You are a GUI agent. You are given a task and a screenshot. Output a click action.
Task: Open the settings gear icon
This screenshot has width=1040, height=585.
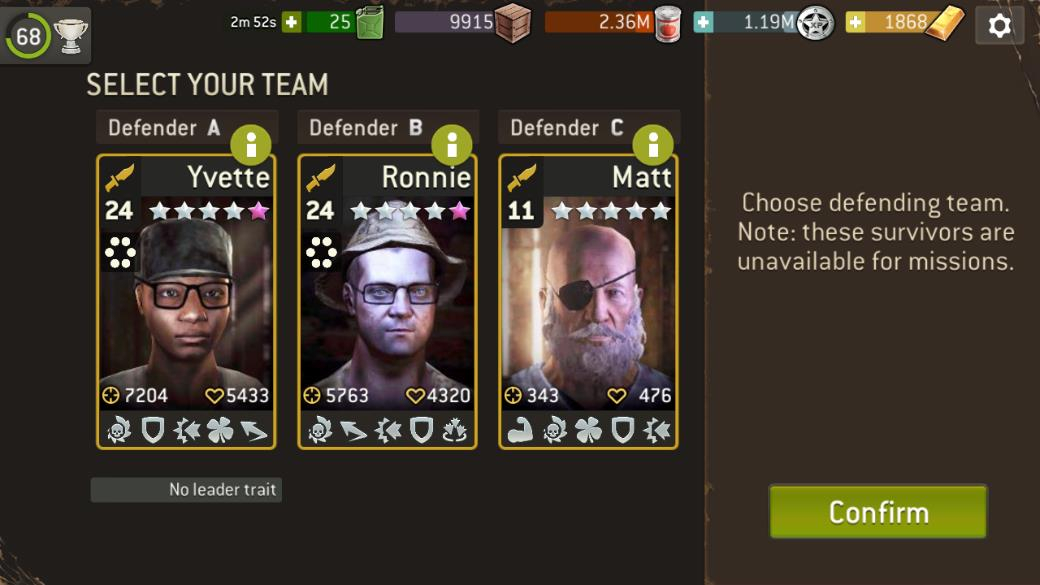point(999,26)
